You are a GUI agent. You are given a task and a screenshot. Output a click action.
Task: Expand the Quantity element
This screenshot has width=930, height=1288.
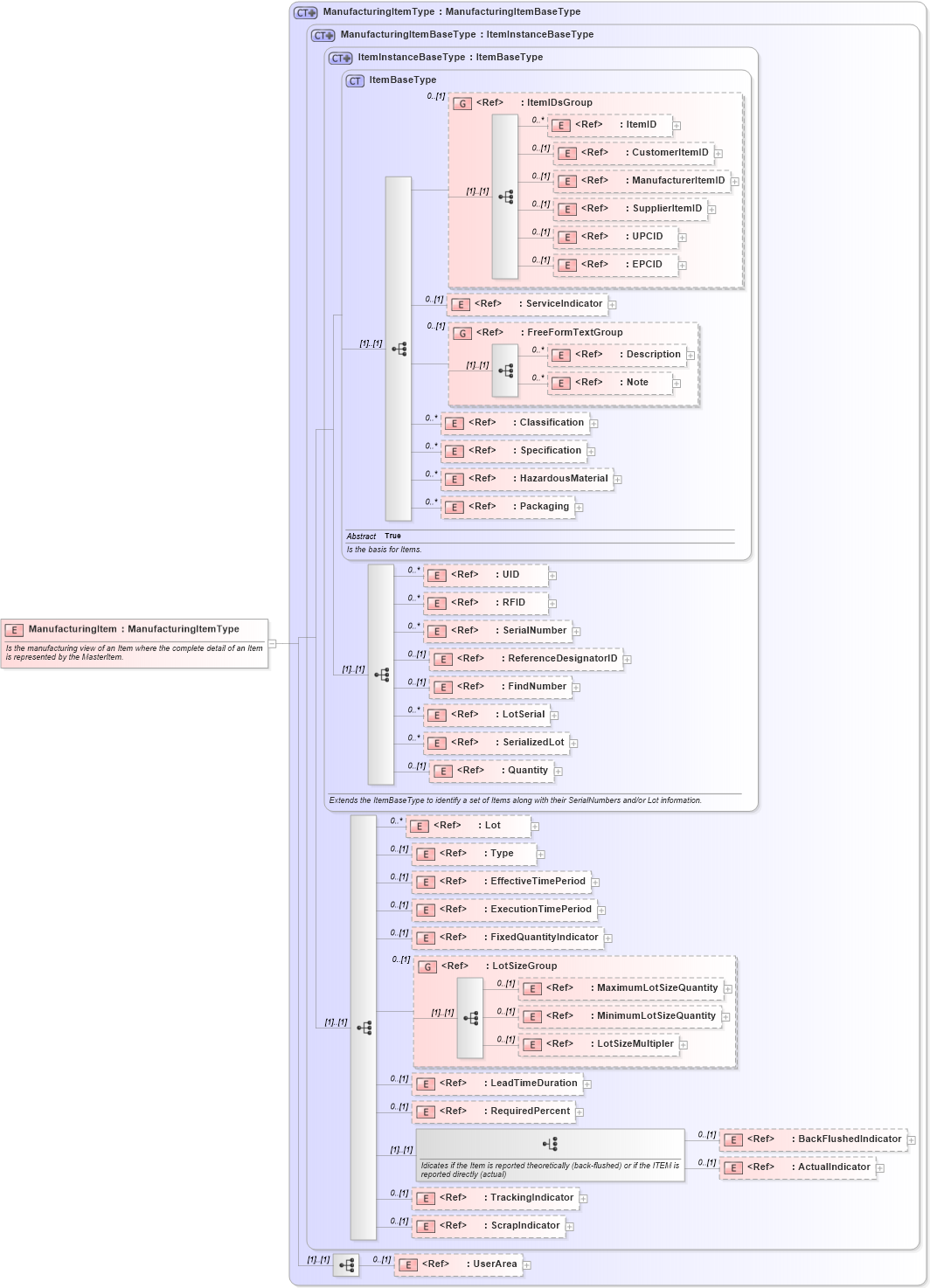(x=559, y=771)
